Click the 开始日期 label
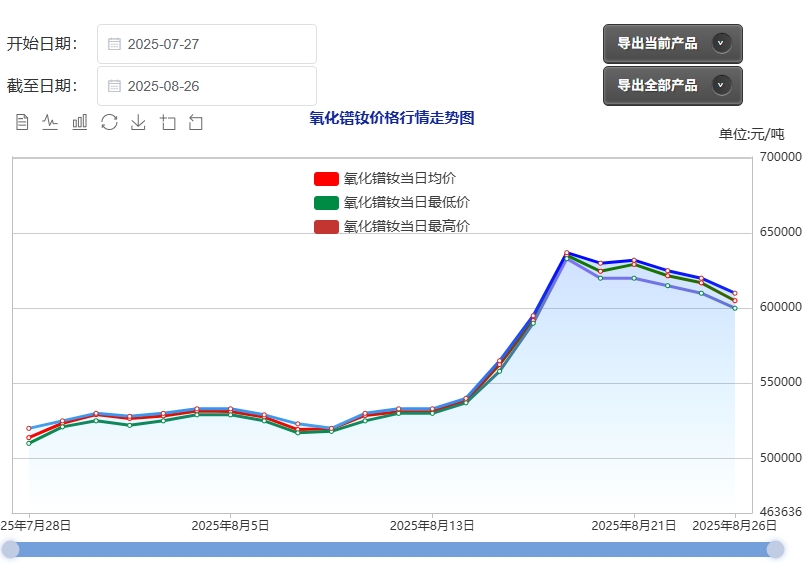 (x=42, y=44)
